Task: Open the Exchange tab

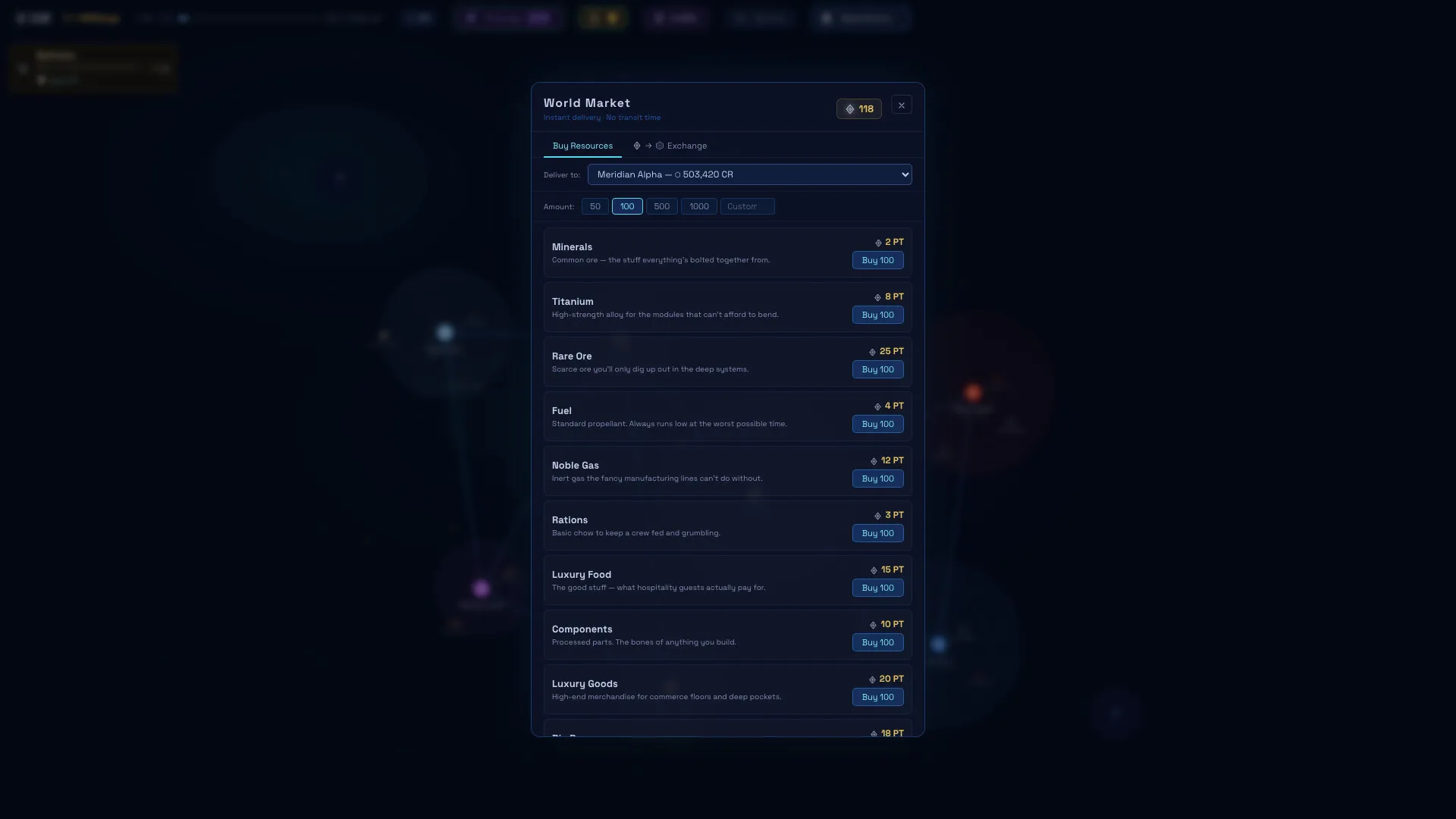Action: point(670,146)
